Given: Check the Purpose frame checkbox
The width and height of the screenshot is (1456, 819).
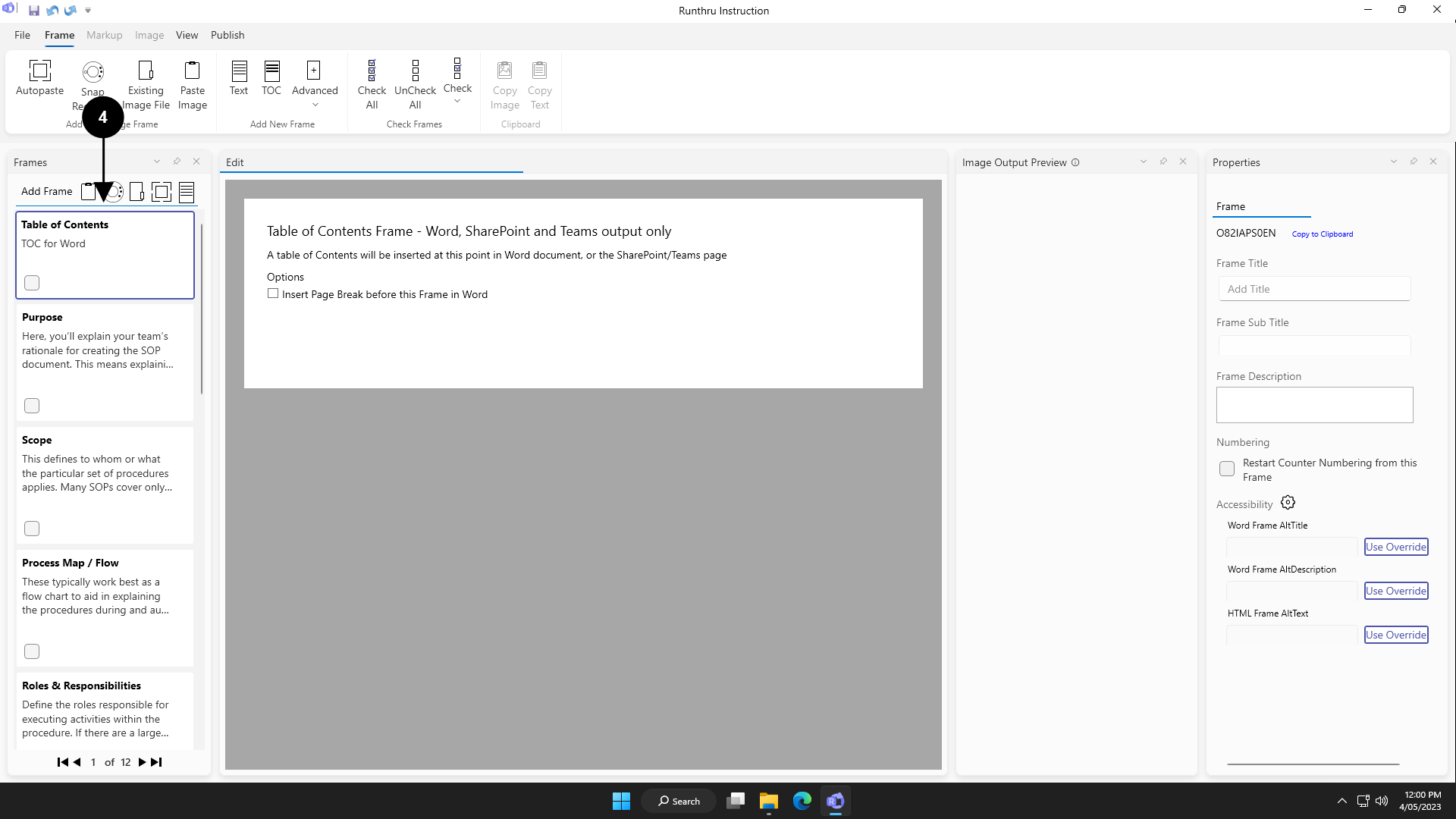Looking at the screenshot, I should [x=32, y=406].
